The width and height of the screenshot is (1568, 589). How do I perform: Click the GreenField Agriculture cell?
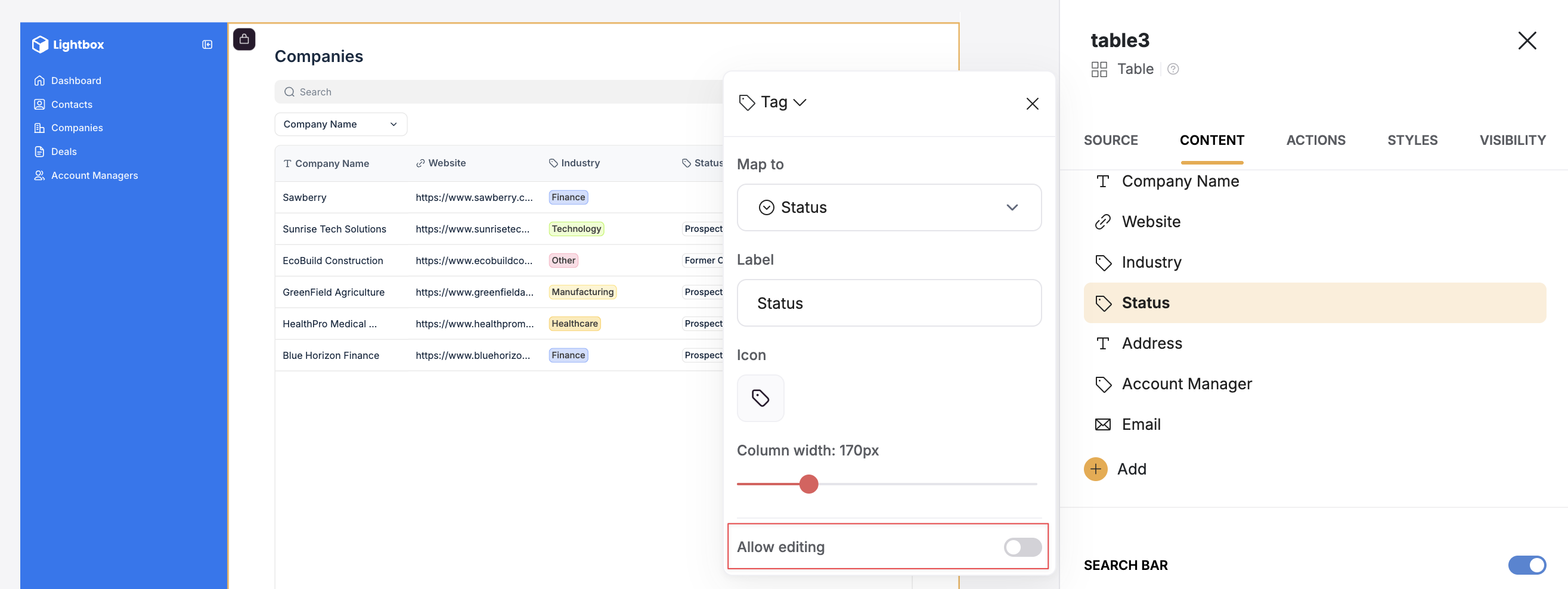pyautogui.click(x=333, y=292)
